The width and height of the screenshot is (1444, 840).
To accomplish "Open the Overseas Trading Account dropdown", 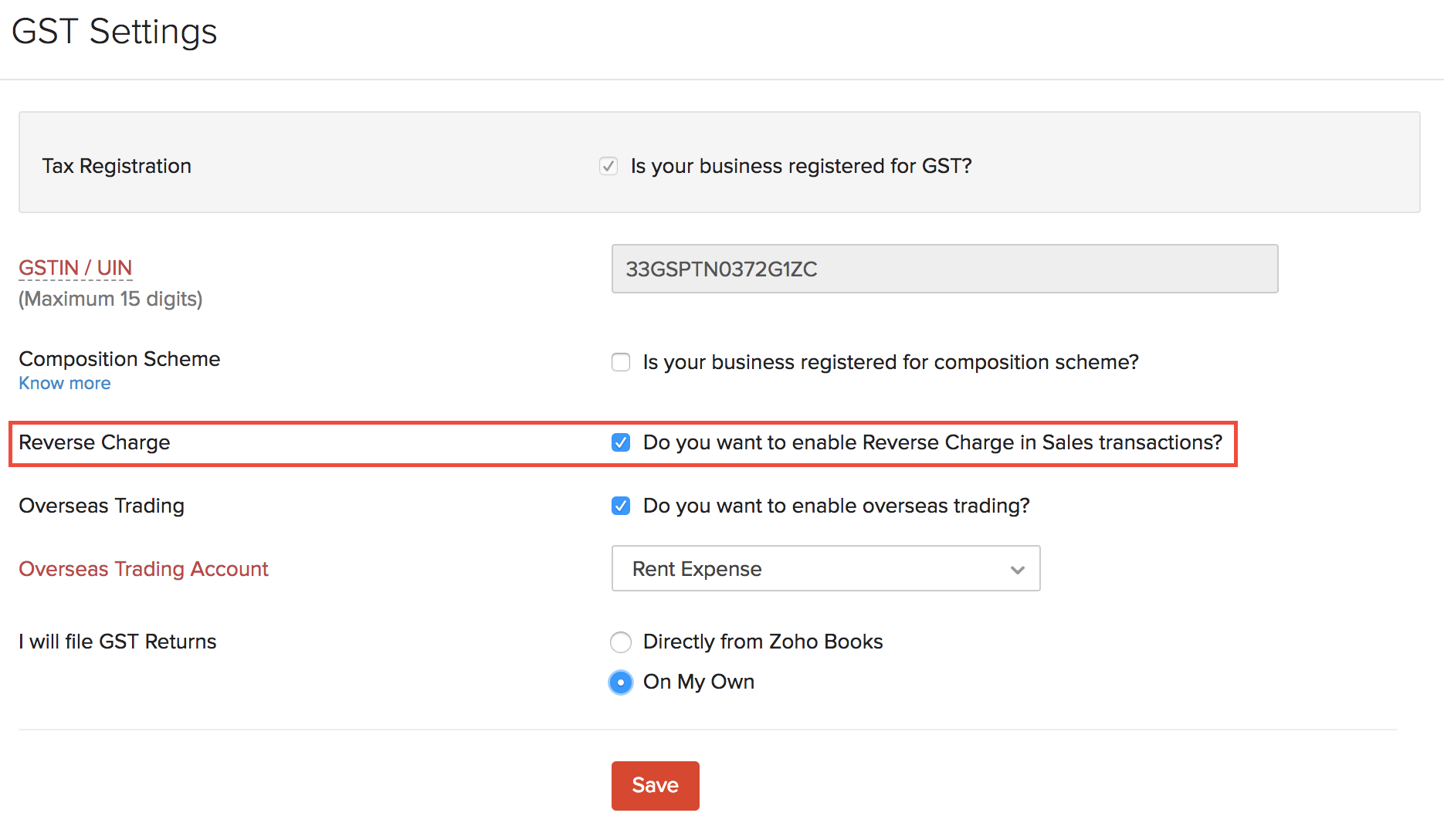I will tap(825, 569).
